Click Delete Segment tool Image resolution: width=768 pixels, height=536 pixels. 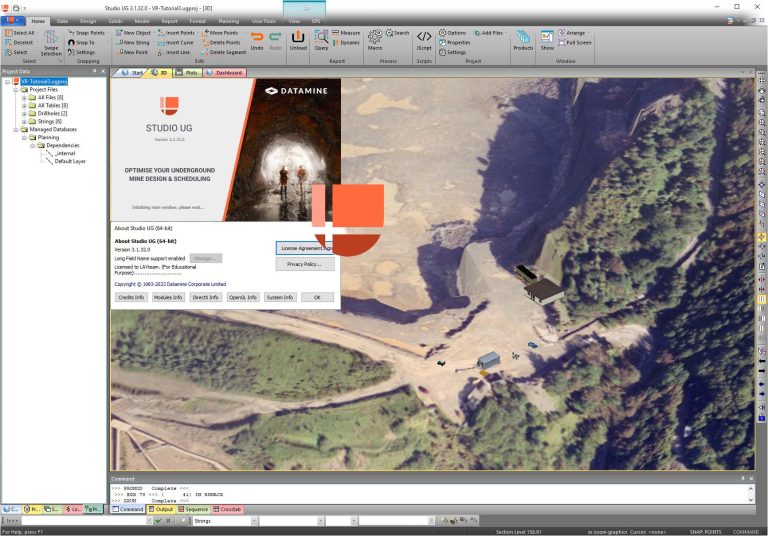[x=224, y=52]
